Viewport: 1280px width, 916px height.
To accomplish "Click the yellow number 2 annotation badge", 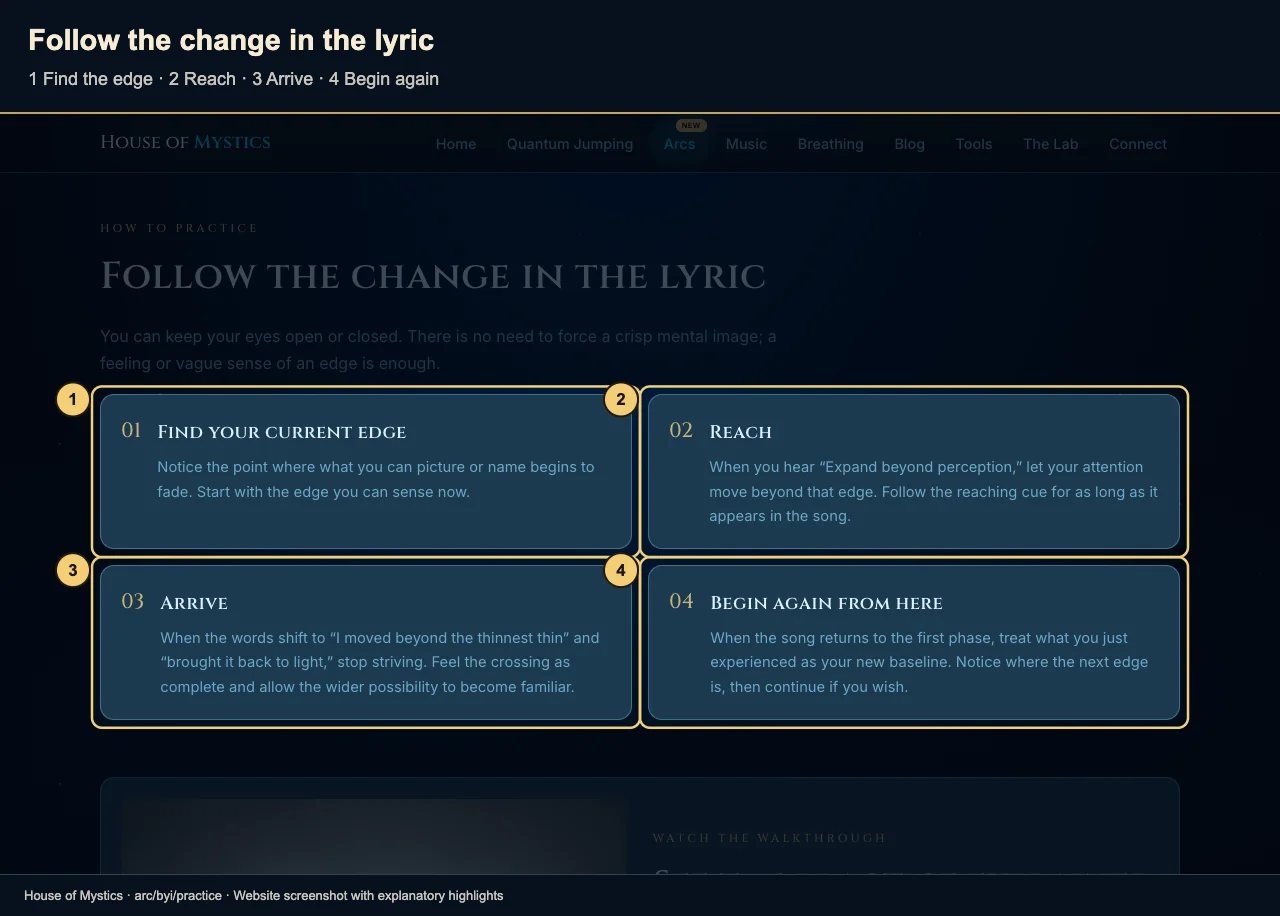I will 621,400.
